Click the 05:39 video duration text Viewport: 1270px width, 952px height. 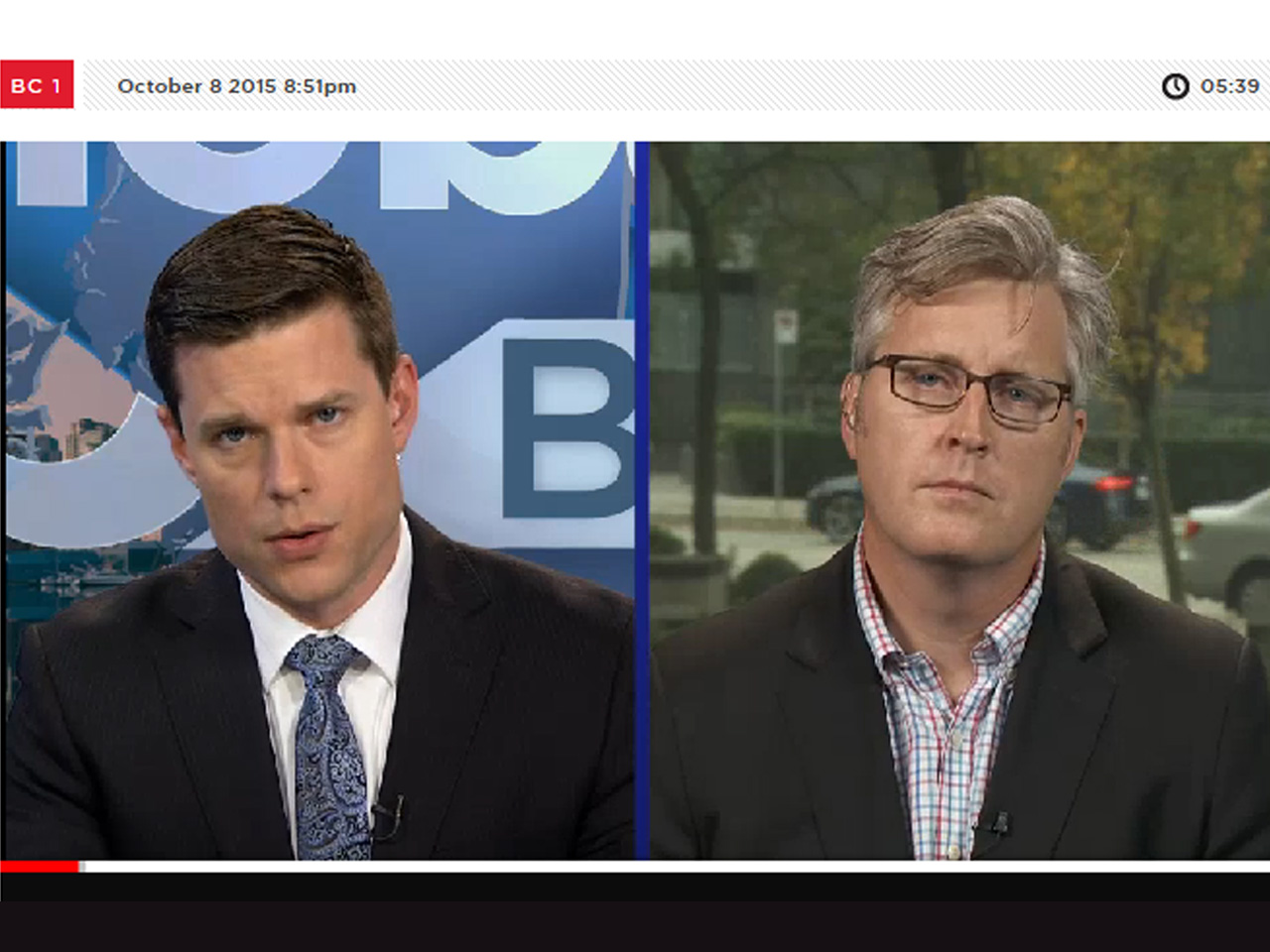tap(1229, 86)
